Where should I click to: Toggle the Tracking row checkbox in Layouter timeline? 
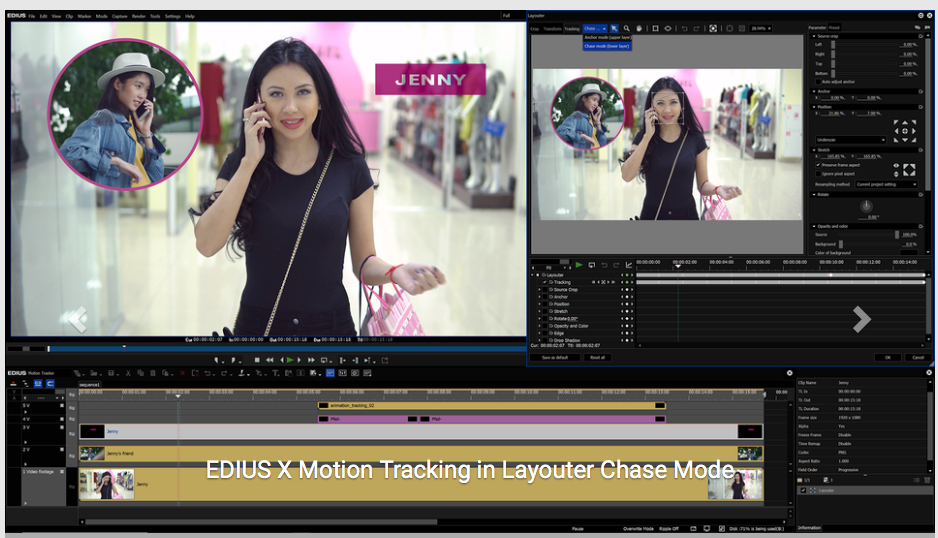(544, 282)
